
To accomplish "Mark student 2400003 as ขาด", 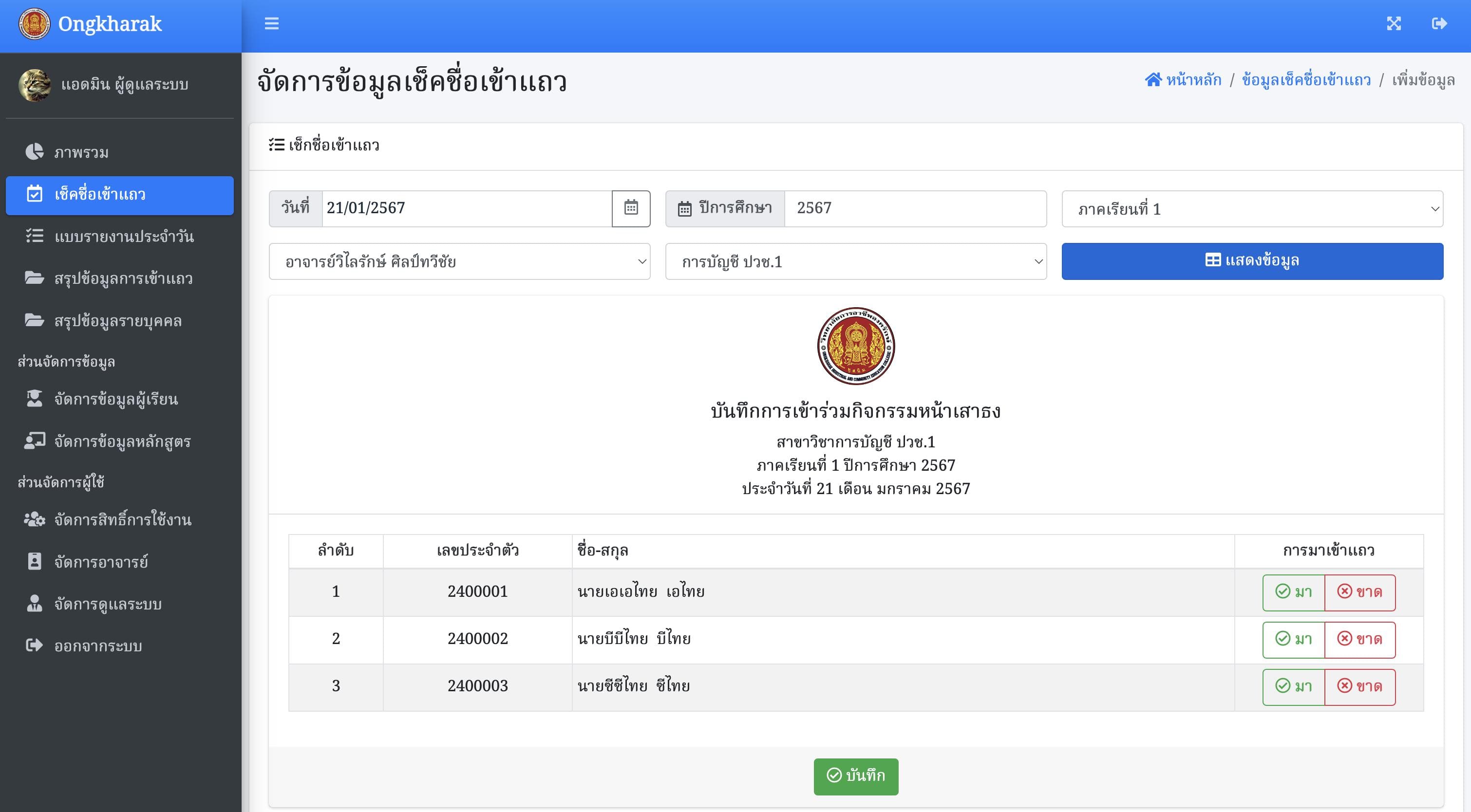I will (x=1359, y=687).
